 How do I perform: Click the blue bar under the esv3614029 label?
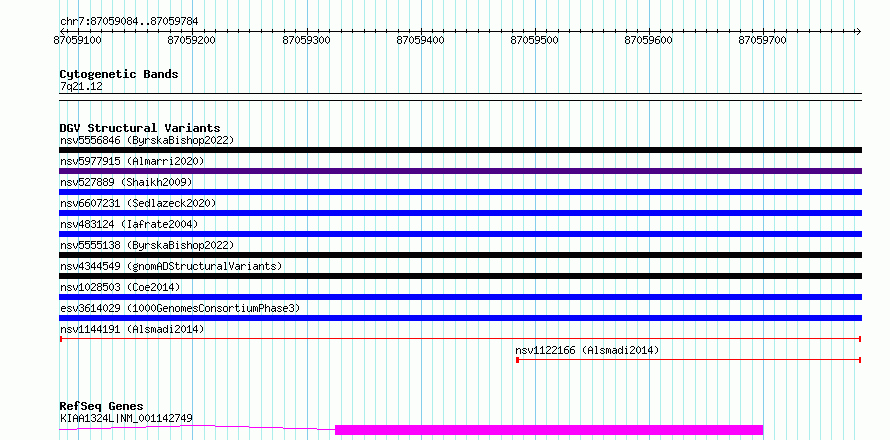(x=460, y=318)
